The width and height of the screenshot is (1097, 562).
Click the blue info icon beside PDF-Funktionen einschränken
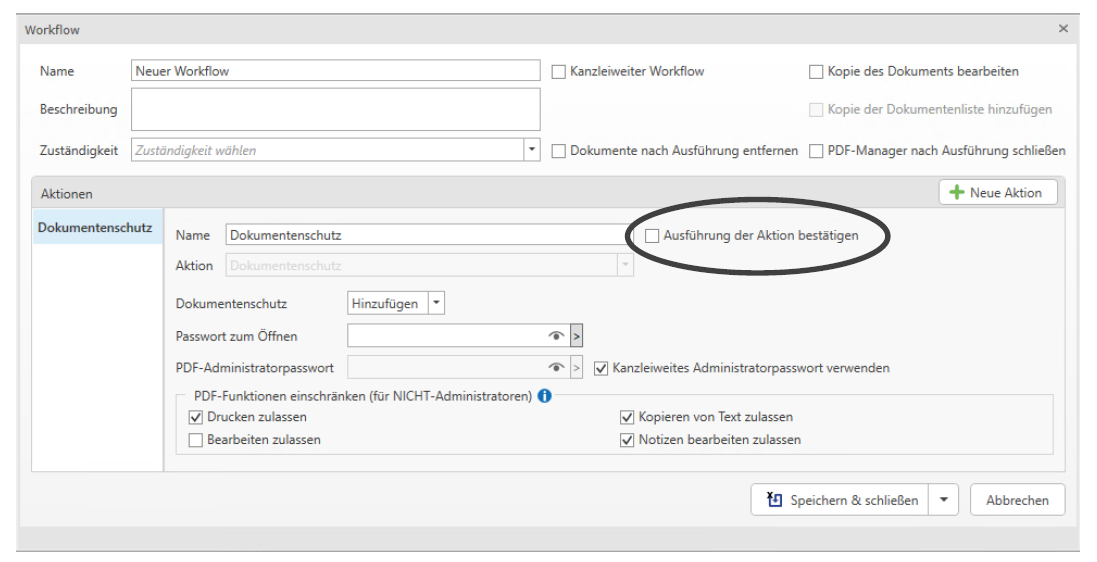[544, 396]
